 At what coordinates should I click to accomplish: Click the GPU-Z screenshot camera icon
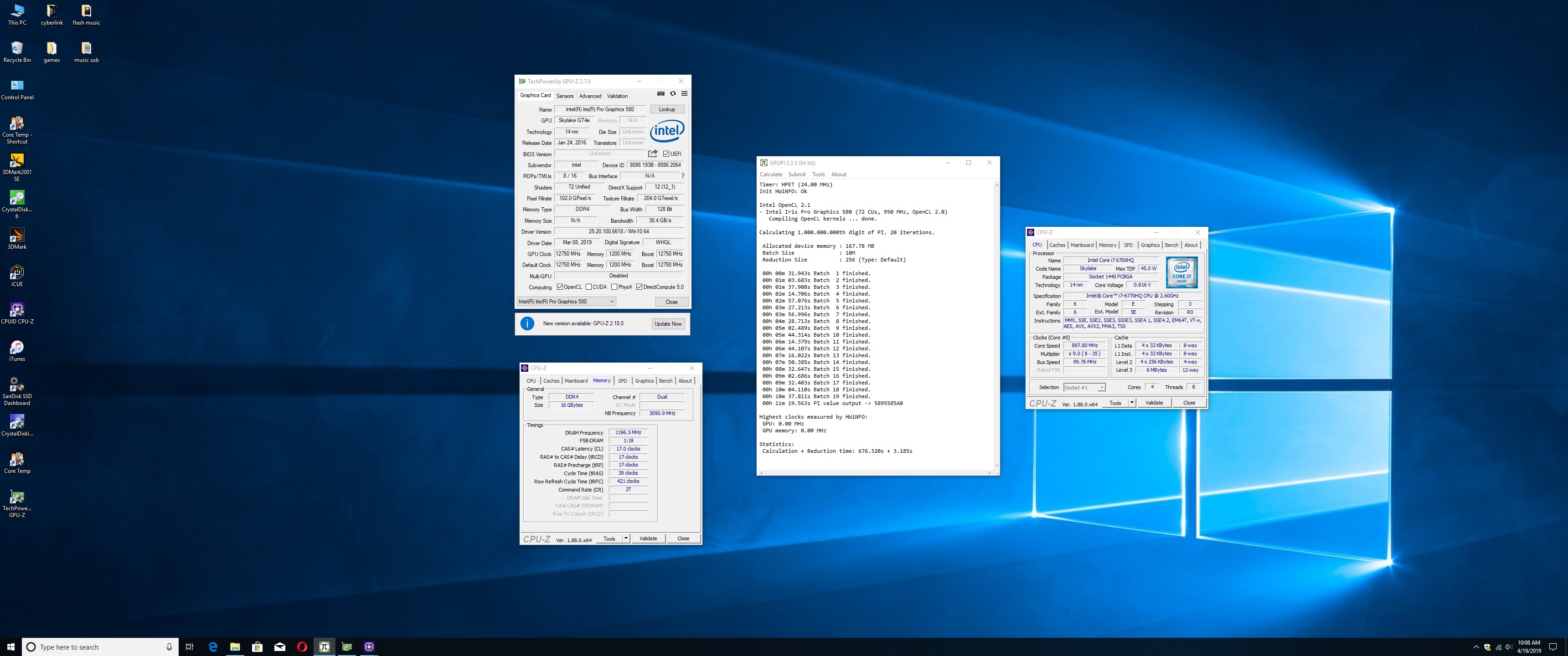pyautogui.click(x=660, y=94)
